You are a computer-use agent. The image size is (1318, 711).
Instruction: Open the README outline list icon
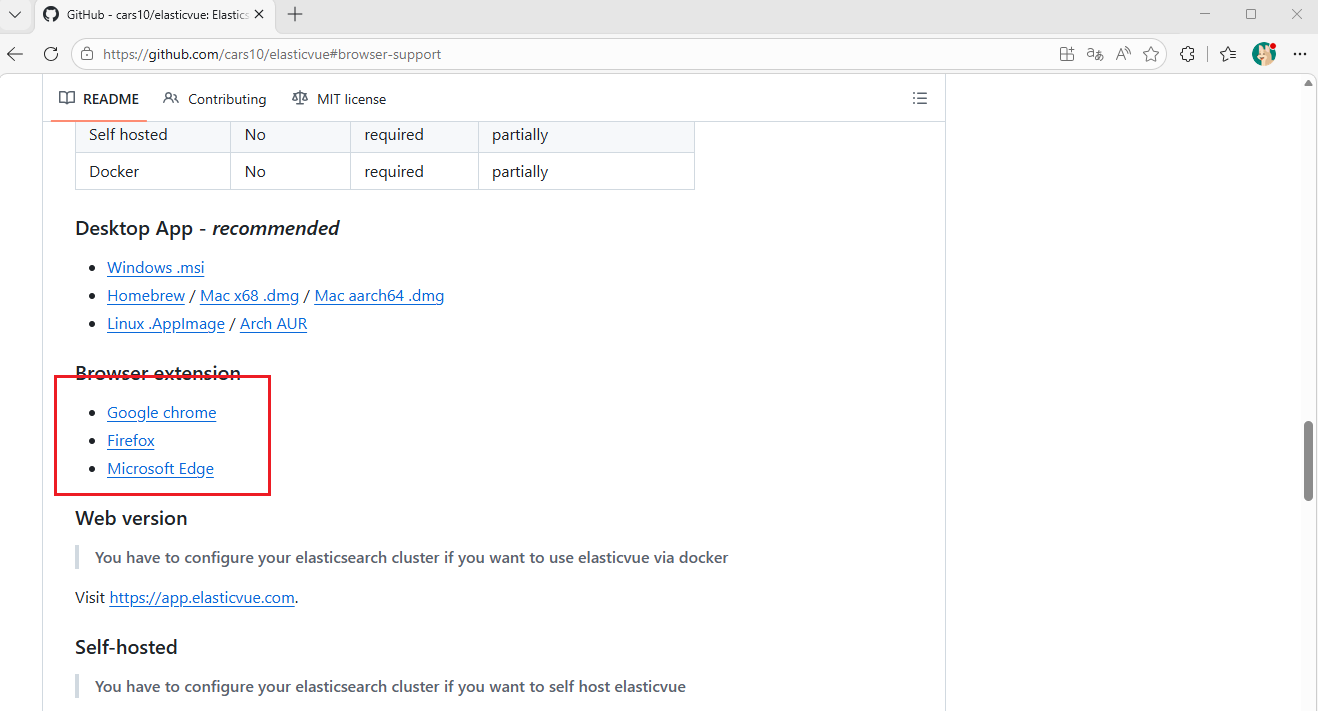tap(920, 98)
